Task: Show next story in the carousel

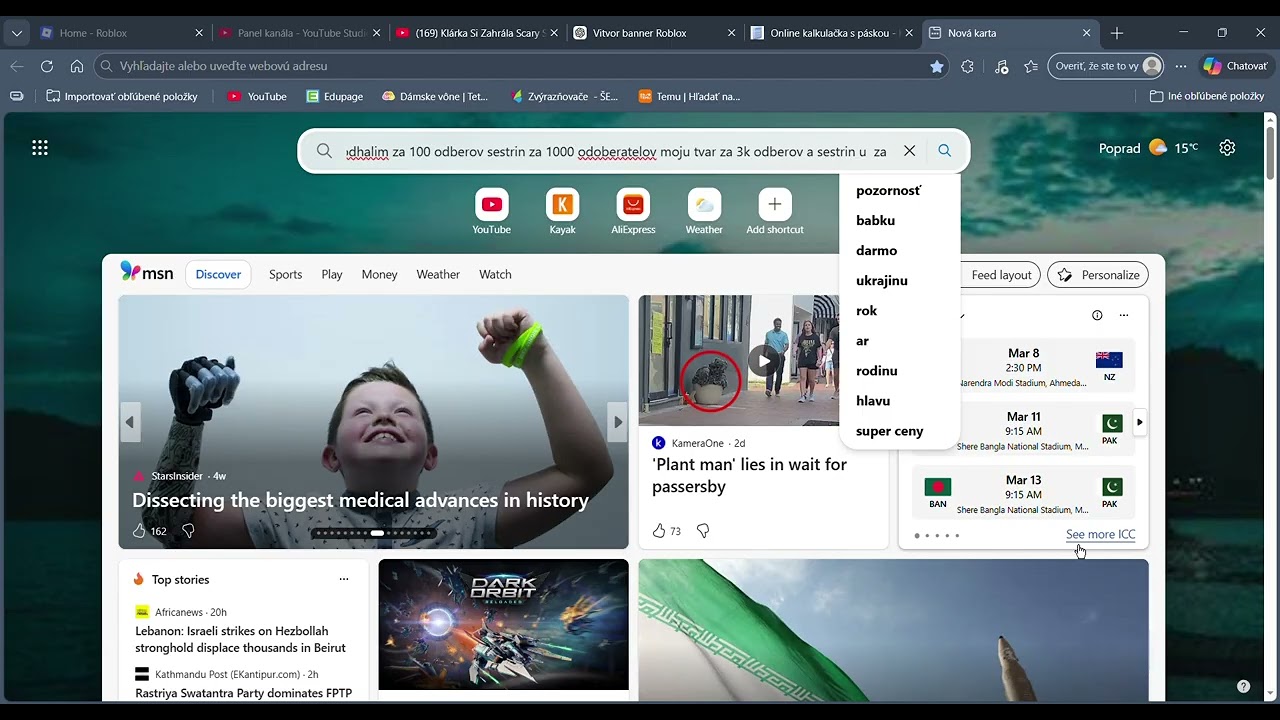Action: coord(618,422)
